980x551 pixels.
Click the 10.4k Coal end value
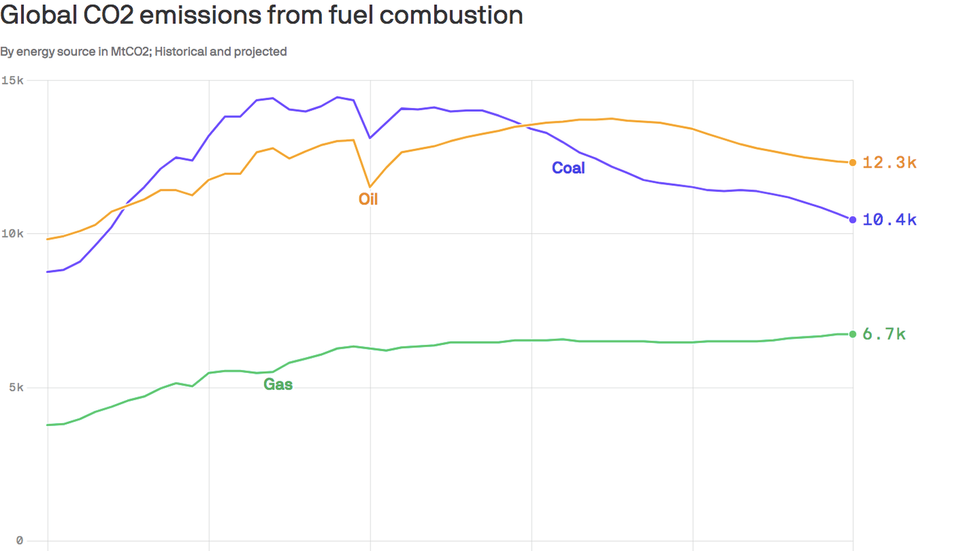pyautogui.click(x=889, y=219)
